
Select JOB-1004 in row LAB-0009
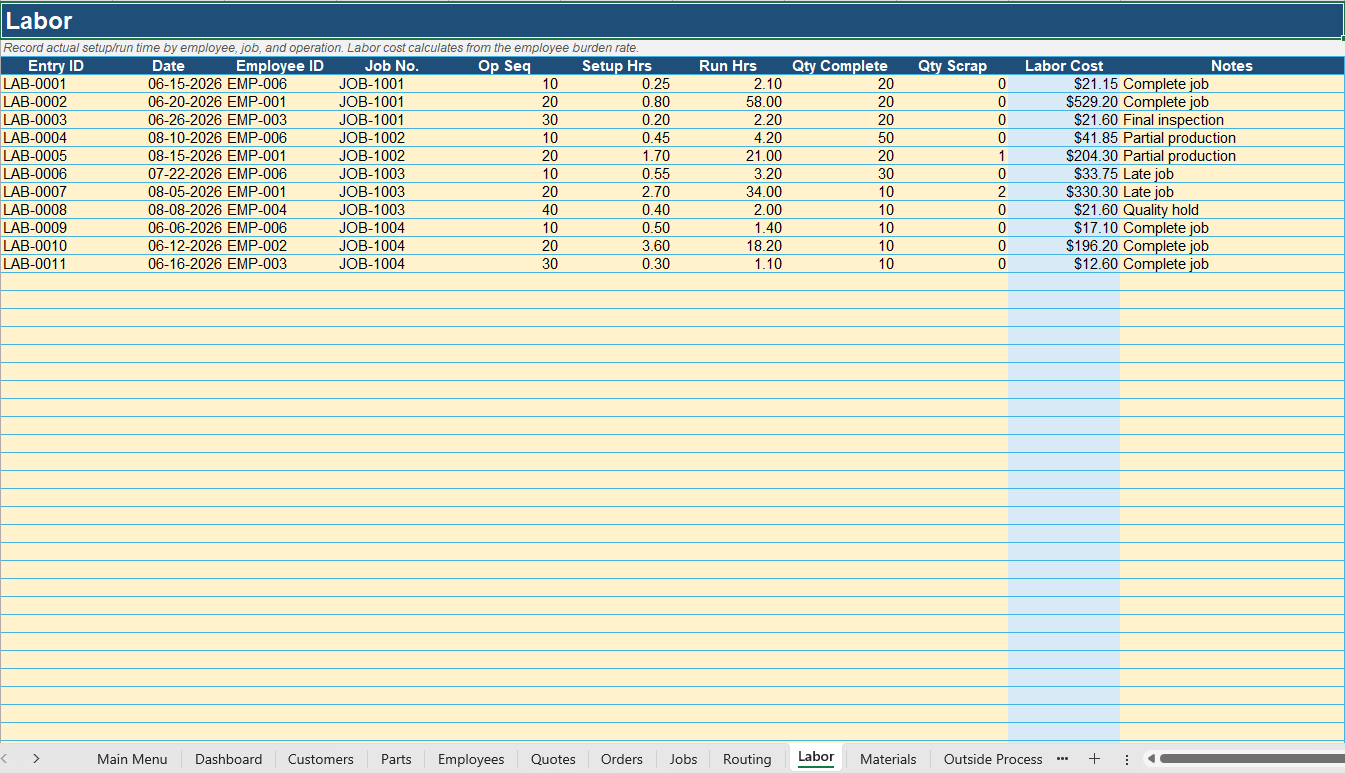(392, 228)
